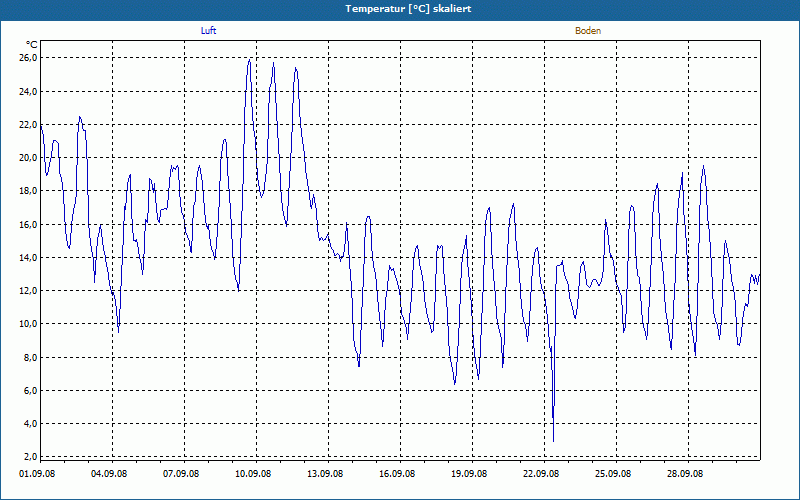
Task: Click the 22,0 y-axis value
Action: 29,124
